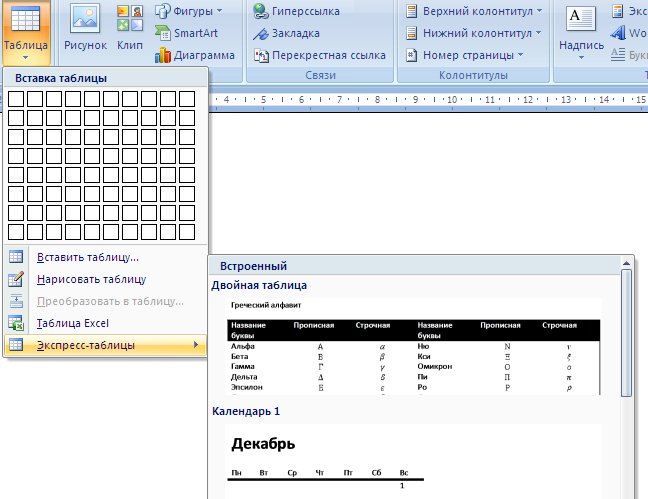648x499 pixels.
Task: Click top-left cell of insert table grid
Action: [x=16, y=99]
